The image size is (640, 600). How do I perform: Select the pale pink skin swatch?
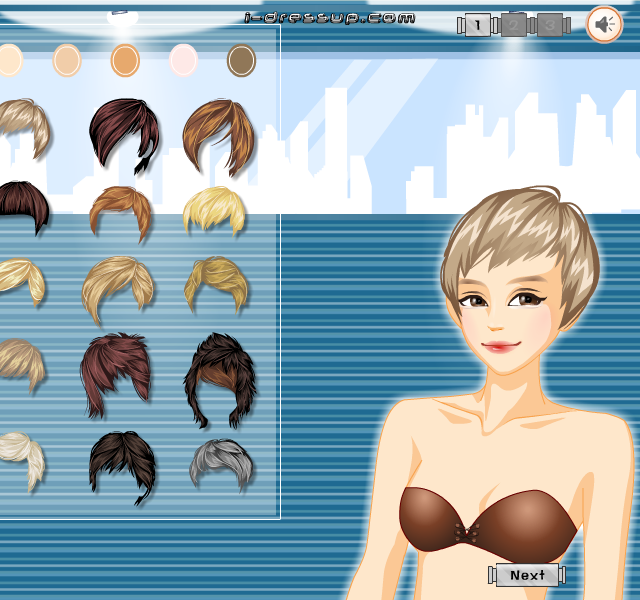183,60
